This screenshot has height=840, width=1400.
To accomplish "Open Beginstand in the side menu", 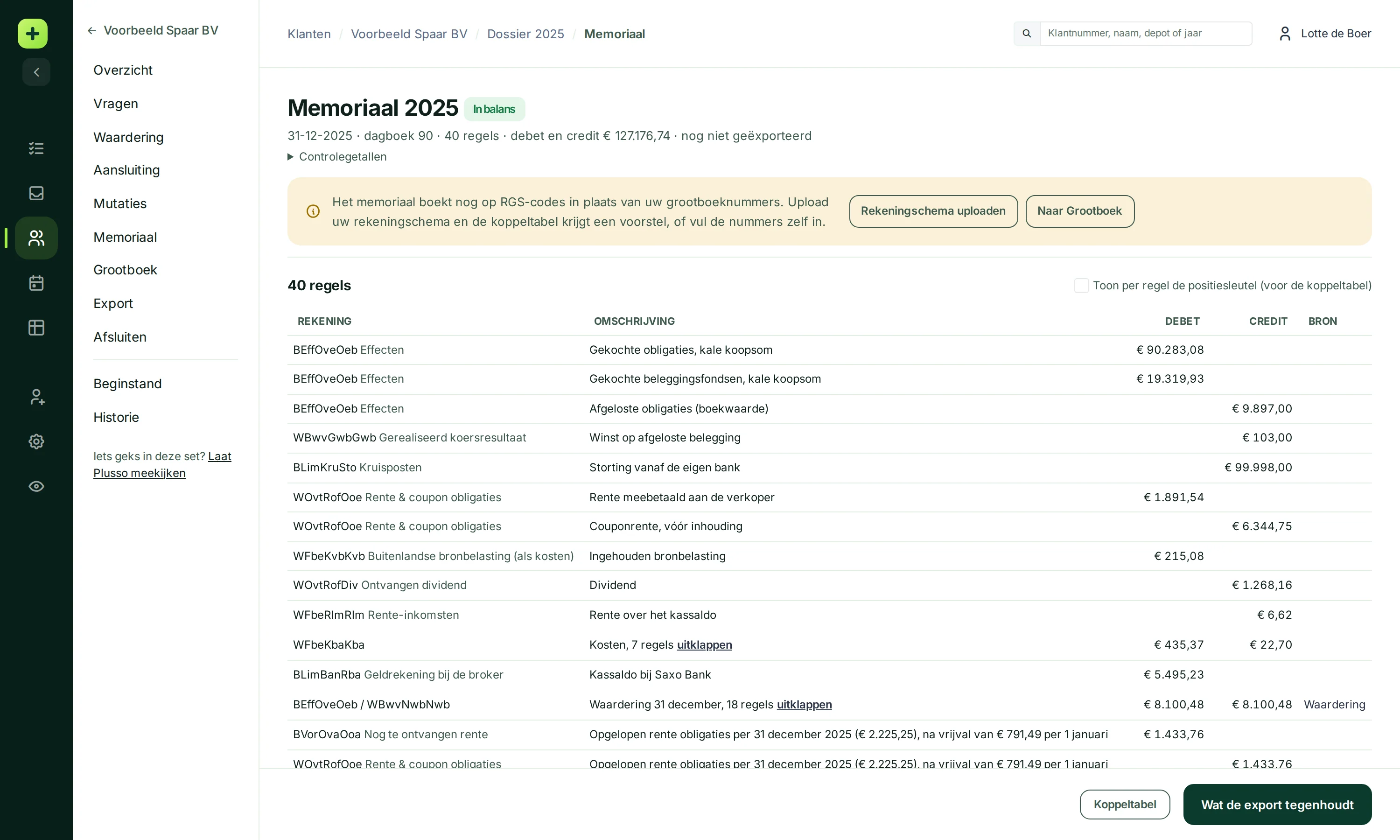I will coord(127,384).
